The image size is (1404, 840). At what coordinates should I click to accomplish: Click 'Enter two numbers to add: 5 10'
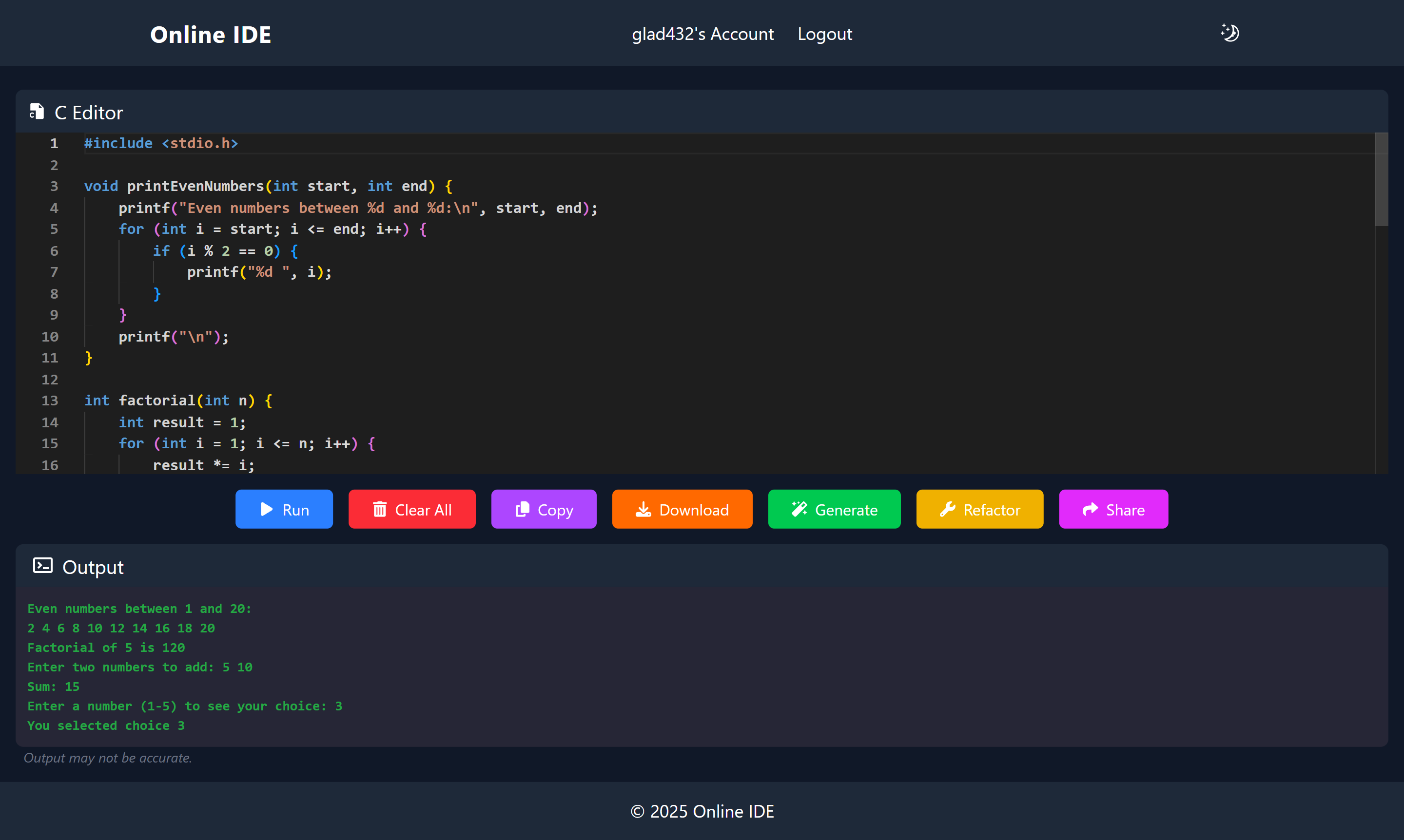140,668
